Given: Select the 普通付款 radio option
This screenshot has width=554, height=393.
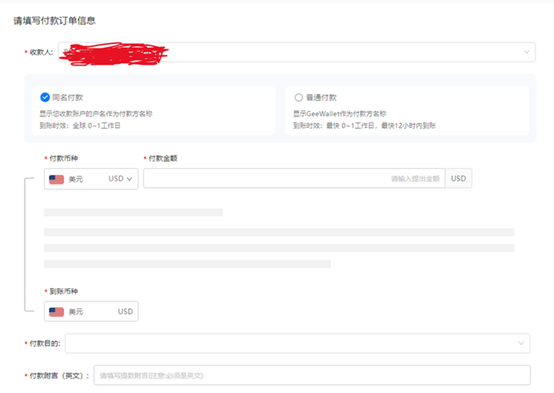Looking at the screenshot, I should [x=299, y=97].
